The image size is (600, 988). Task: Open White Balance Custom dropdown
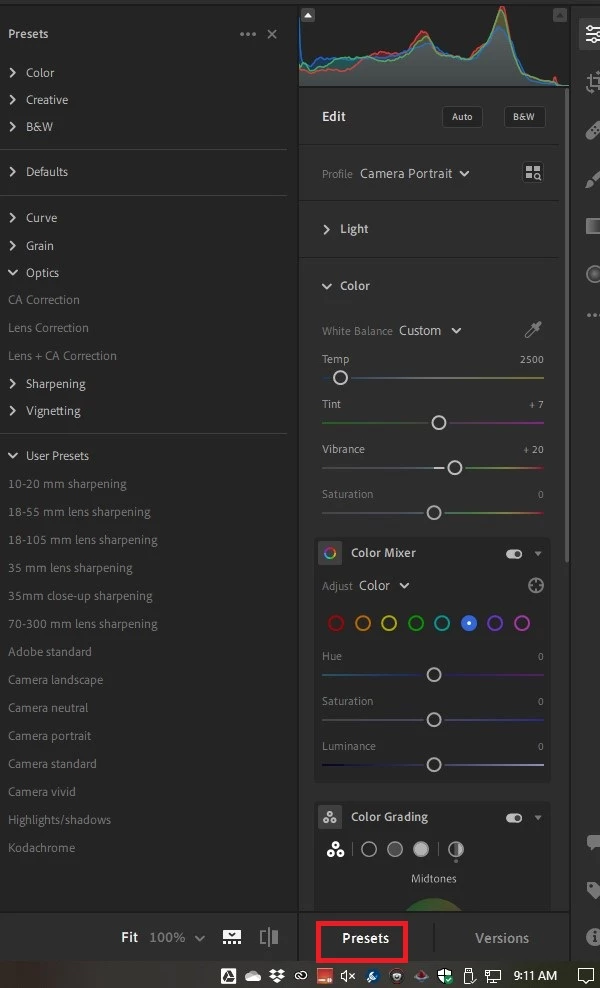(x=430, y=330)
